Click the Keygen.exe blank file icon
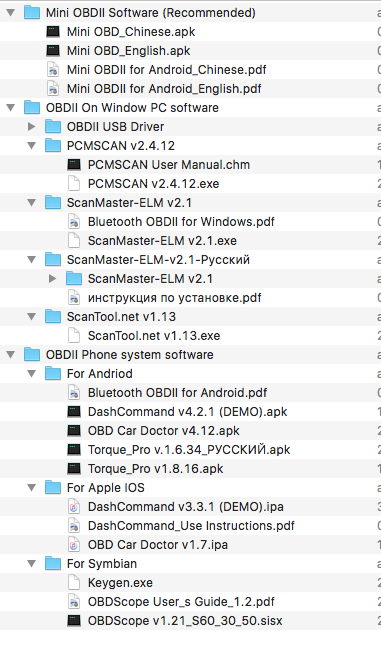The image size is (381, 645). 74,582
